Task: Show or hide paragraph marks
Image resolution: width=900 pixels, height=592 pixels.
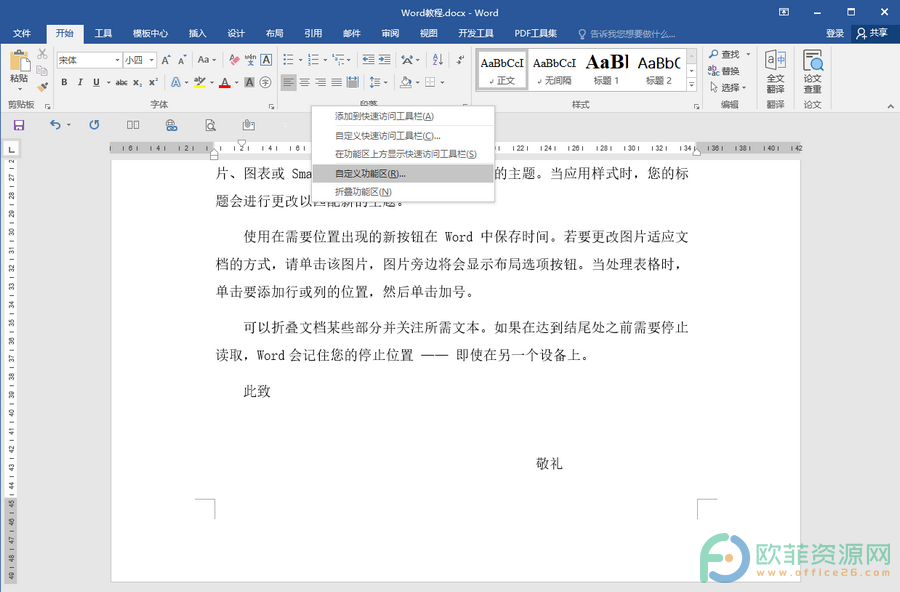Action: click(x=460, y=60)
